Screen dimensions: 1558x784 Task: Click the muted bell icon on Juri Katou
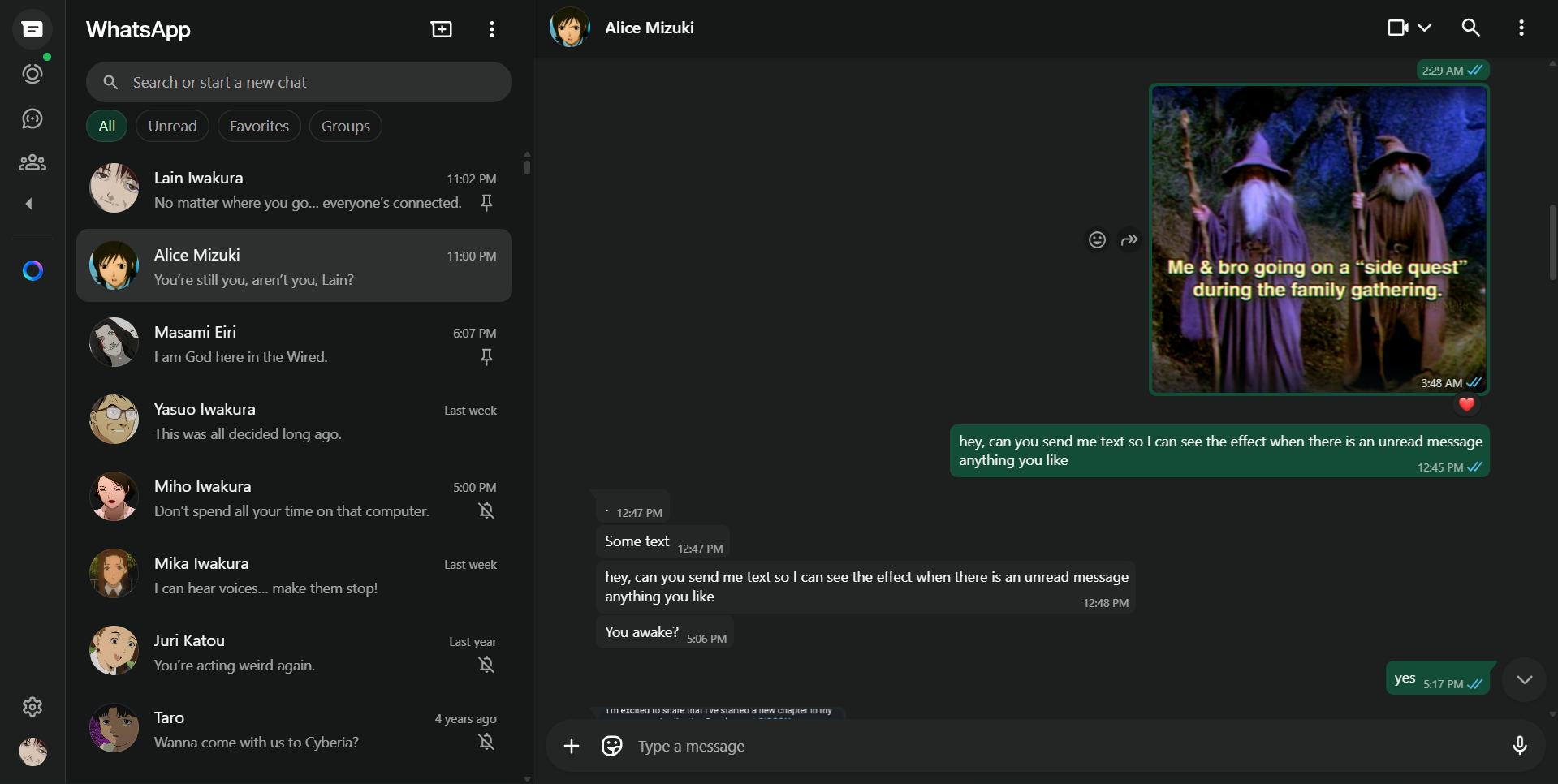486,665
